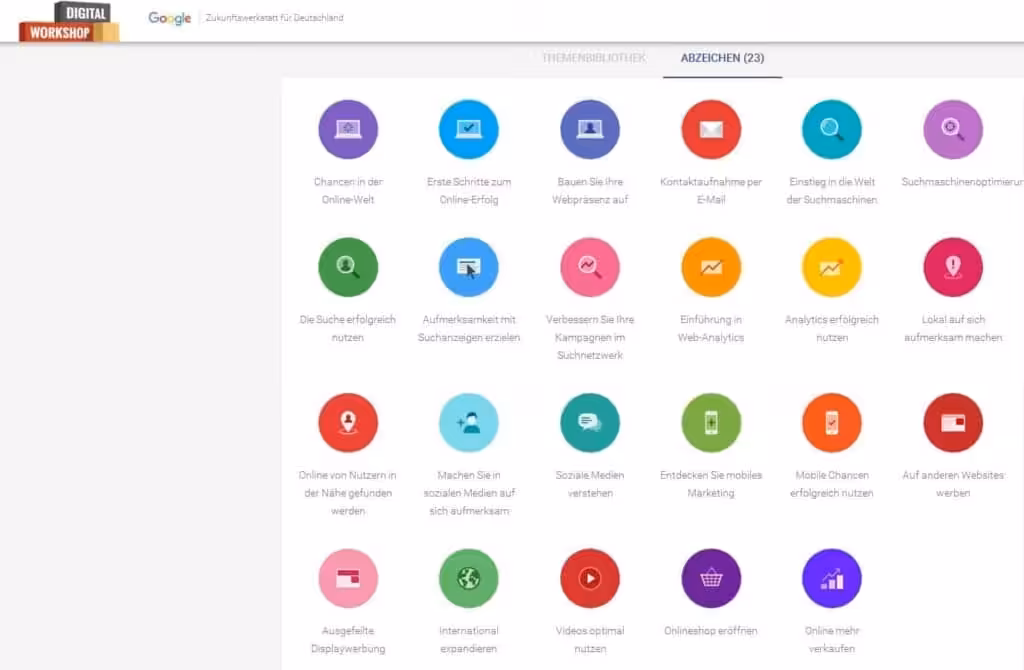The width and height of the screenshot is (1024, 670).
Task: Open the pink Kampagnen im Suchnetzwerk badge
Action: click(590, 267)
